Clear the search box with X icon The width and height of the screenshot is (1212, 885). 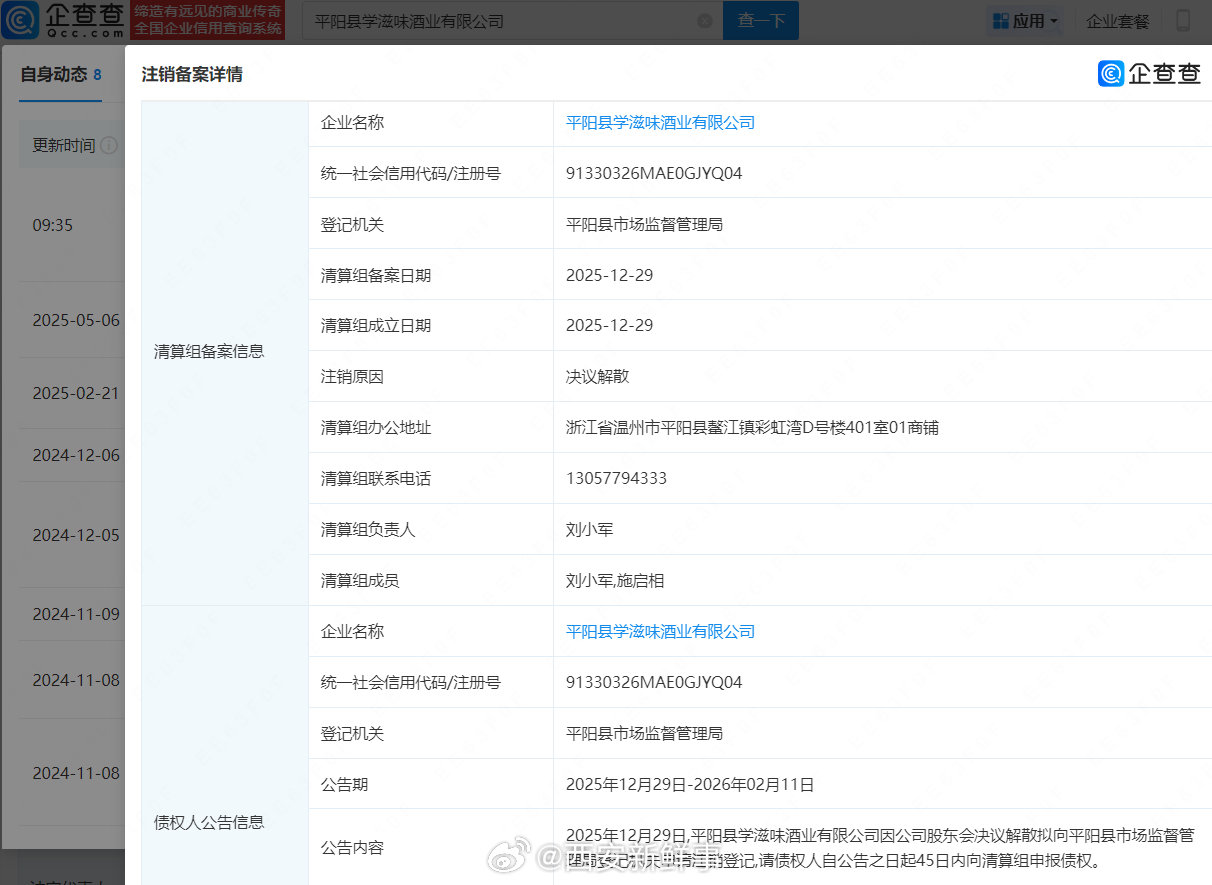coord(704,21)
